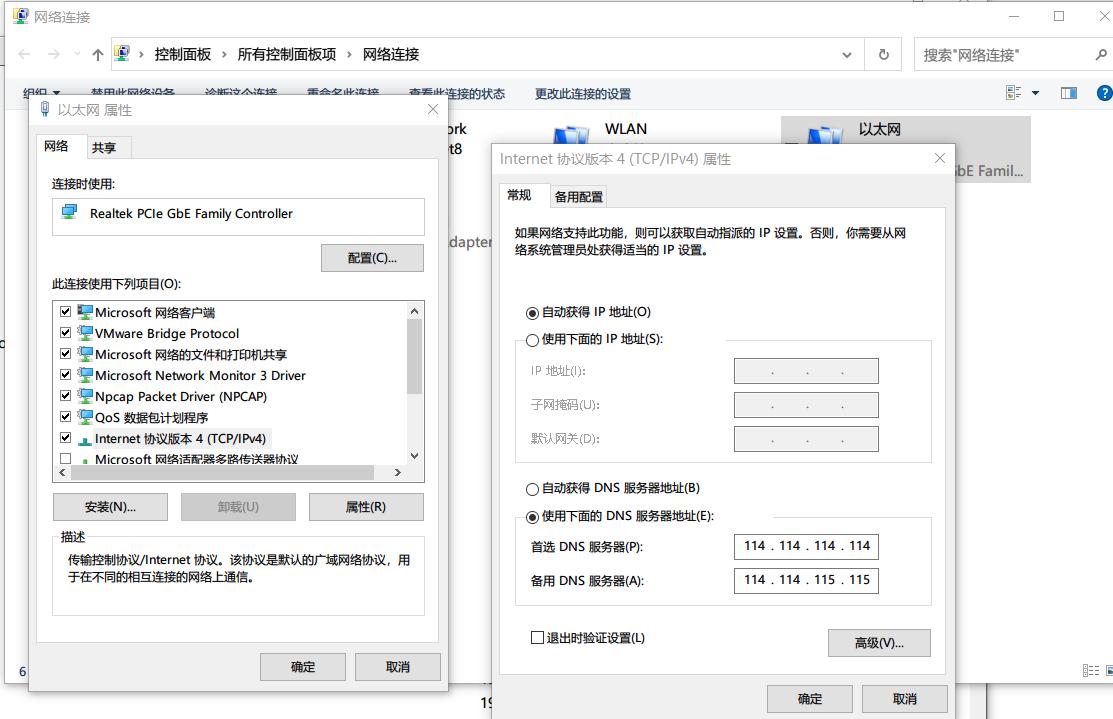Select 使用下面的 IP 地址 radio option

tap(533, 338)
